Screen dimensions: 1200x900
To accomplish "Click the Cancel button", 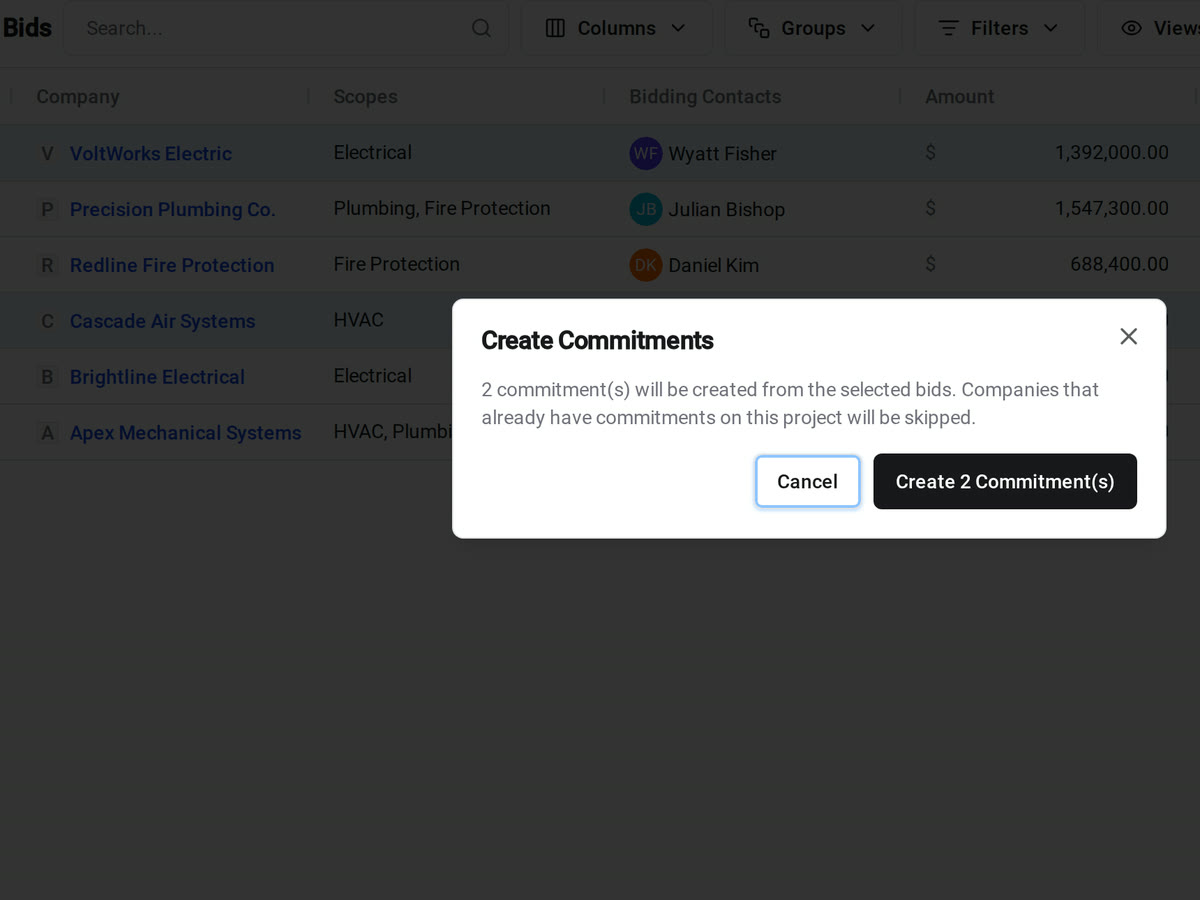I will click(807, 482).
